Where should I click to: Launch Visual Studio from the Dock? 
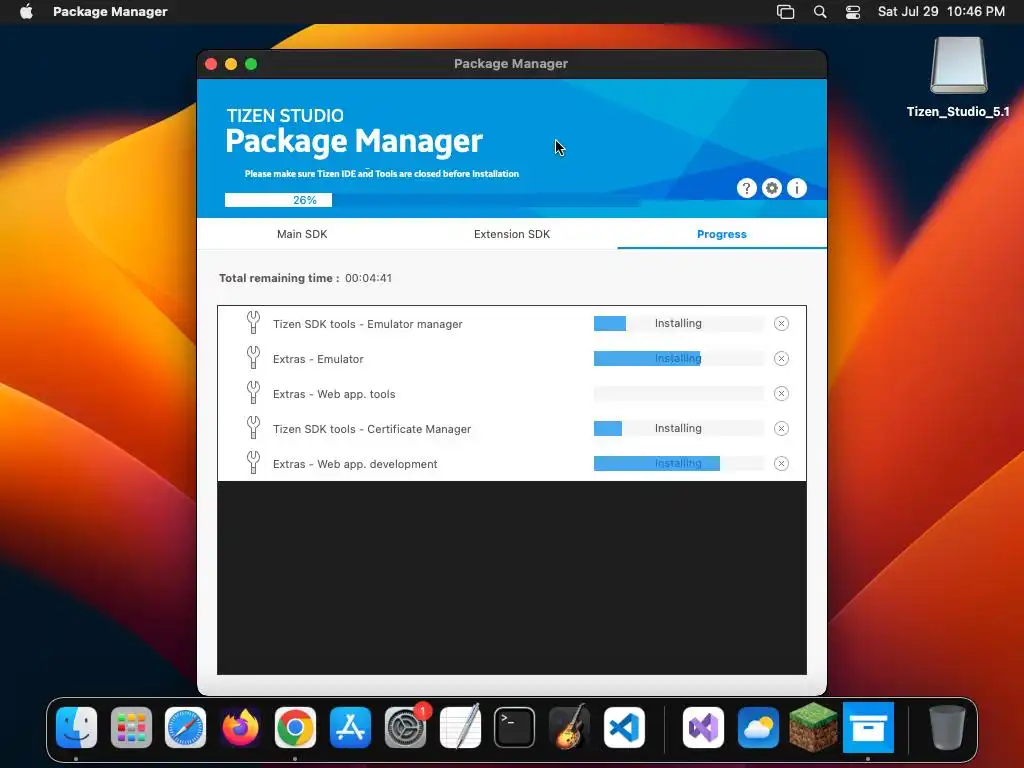pos(703,727)
